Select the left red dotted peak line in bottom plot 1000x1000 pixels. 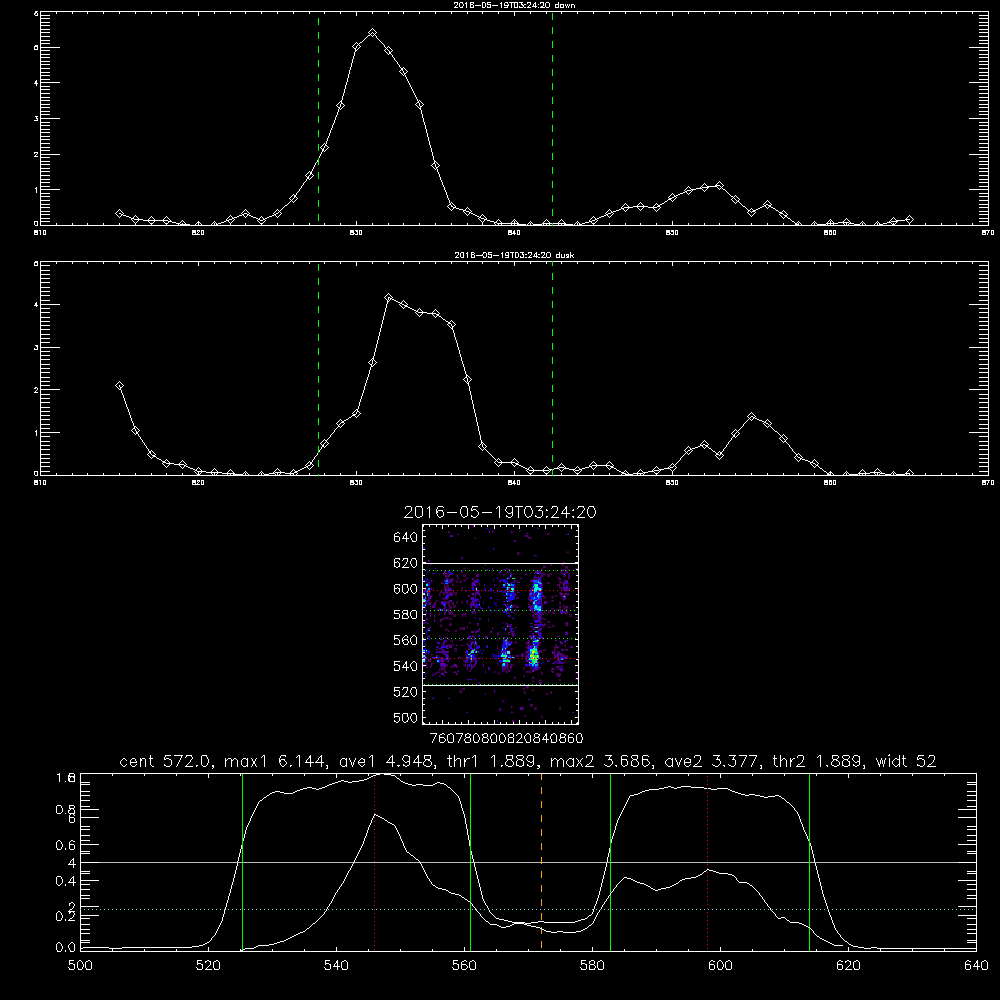pos(374,861)
